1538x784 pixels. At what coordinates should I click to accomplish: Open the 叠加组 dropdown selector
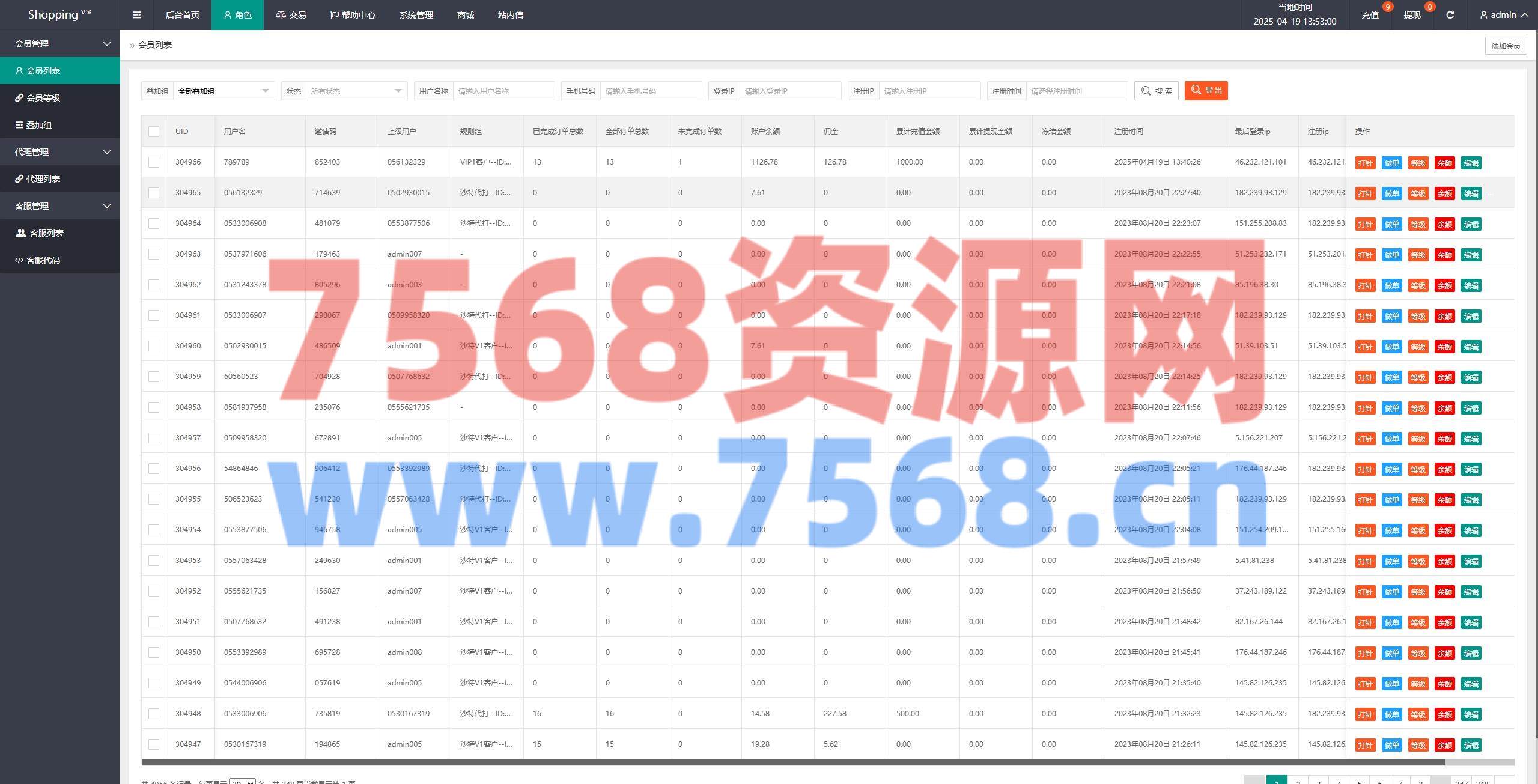coord(223,91)
